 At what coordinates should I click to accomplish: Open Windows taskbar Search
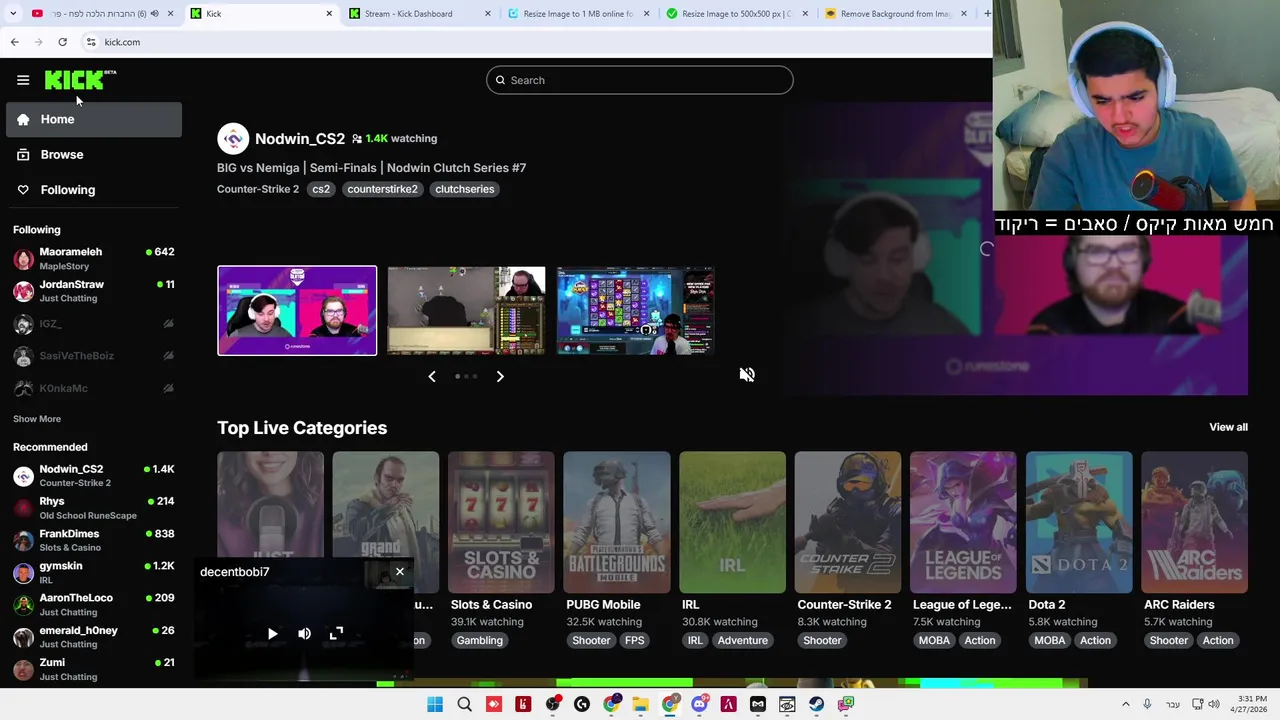(x=464, y=704)
